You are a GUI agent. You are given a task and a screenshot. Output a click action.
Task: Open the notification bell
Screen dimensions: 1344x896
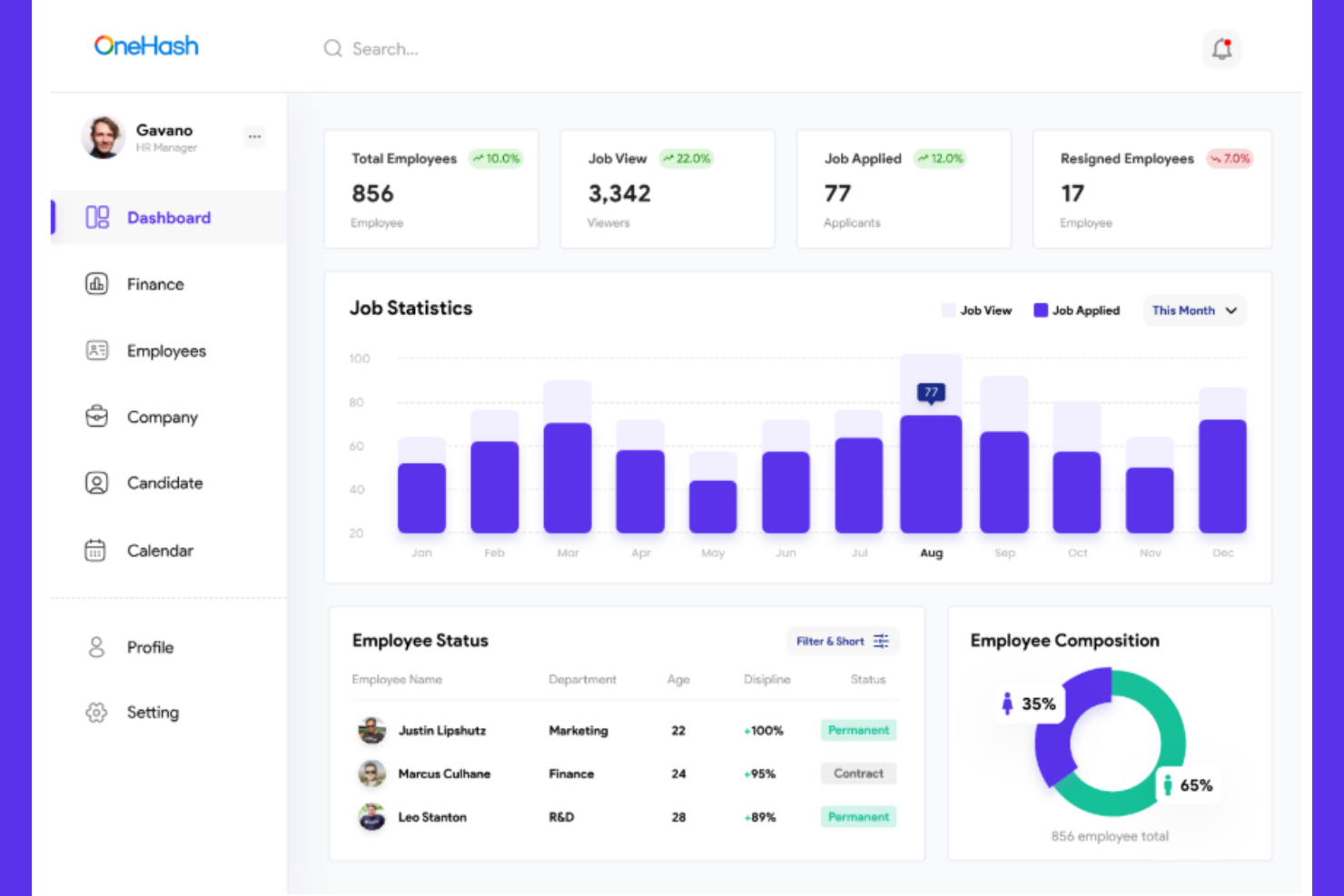pos(1221,49)
